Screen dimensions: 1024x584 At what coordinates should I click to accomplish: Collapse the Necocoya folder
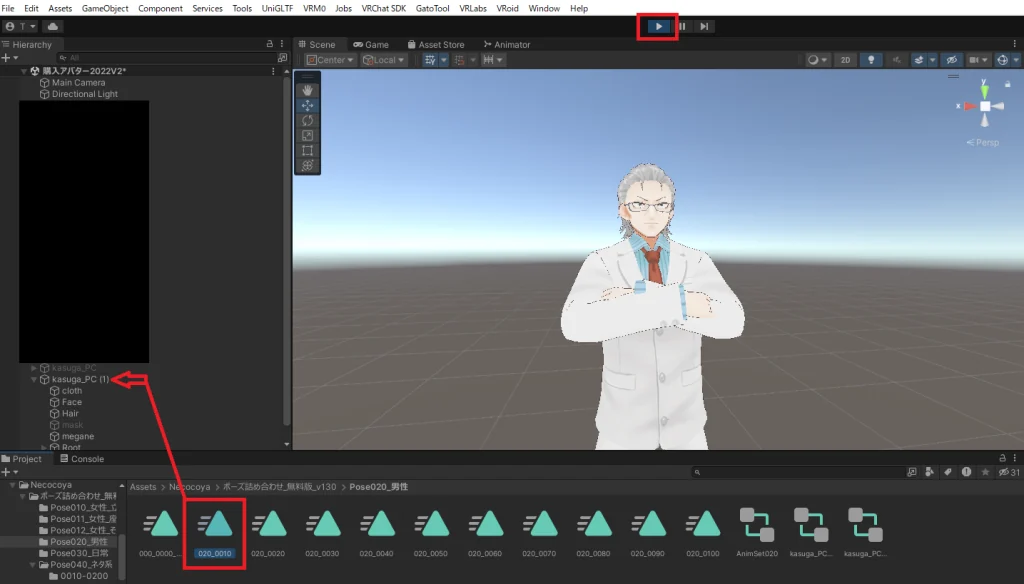coord(12,485)
